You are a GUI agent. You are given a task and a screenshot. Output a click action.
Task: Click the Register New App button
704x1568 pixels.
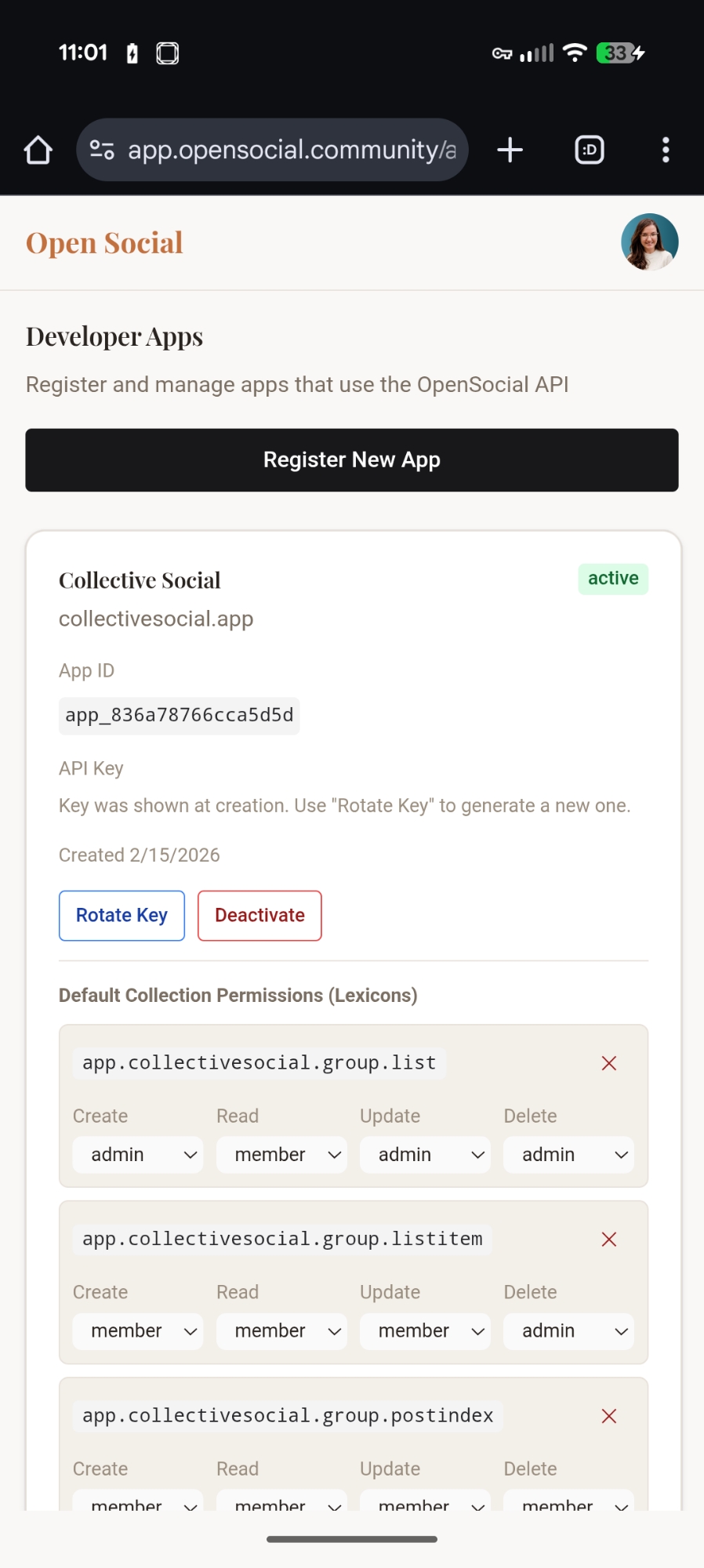[x=352, y=460]
